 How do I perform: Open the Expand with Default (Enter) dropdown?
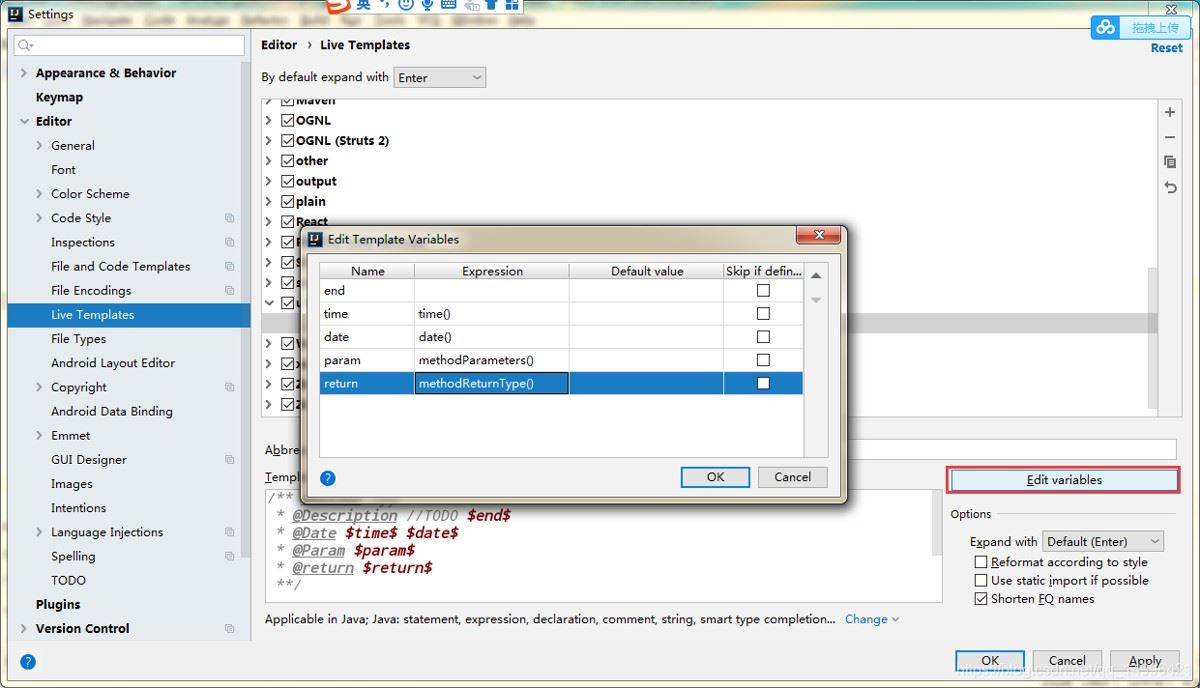[1102, 541]
